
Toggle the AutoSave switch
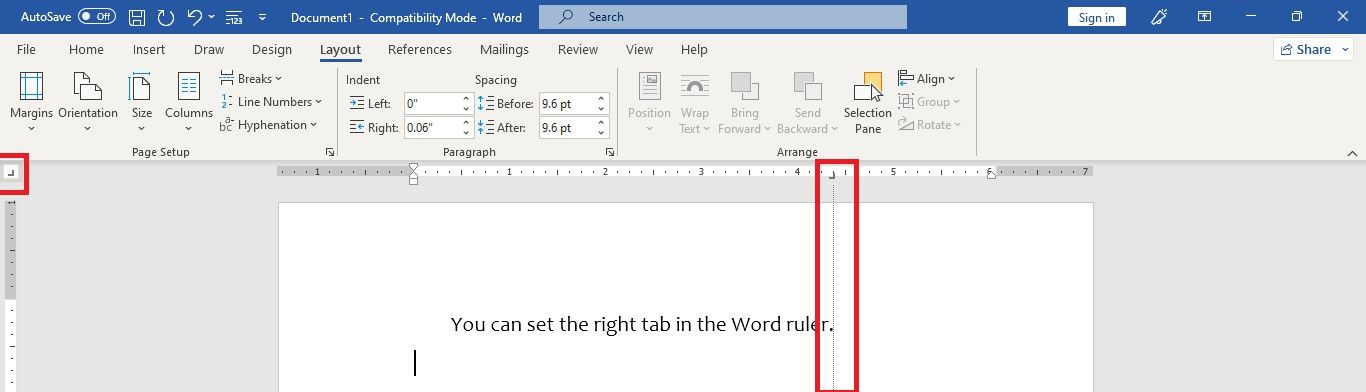pos(97,17)
